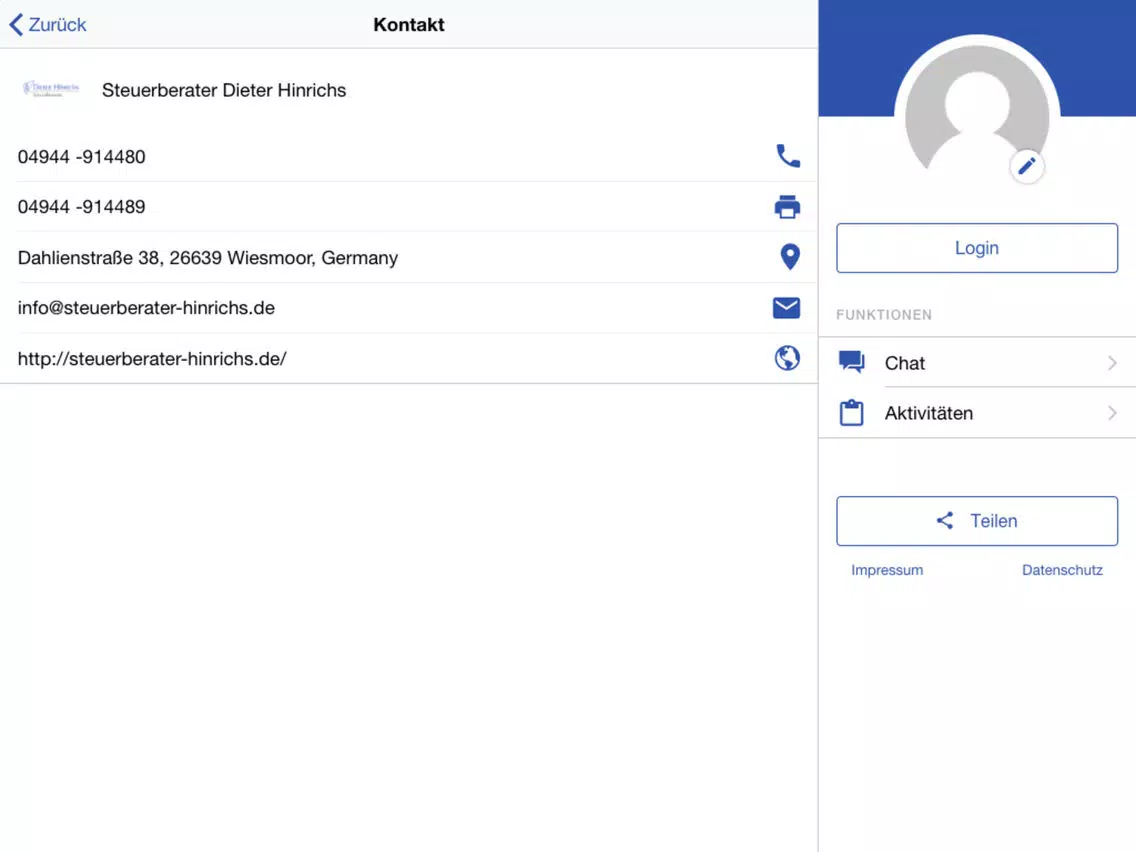The height and width of the screenshot is (852, 1136).
Task: Click the FUNKTIONEN section header
Action: 884,315
